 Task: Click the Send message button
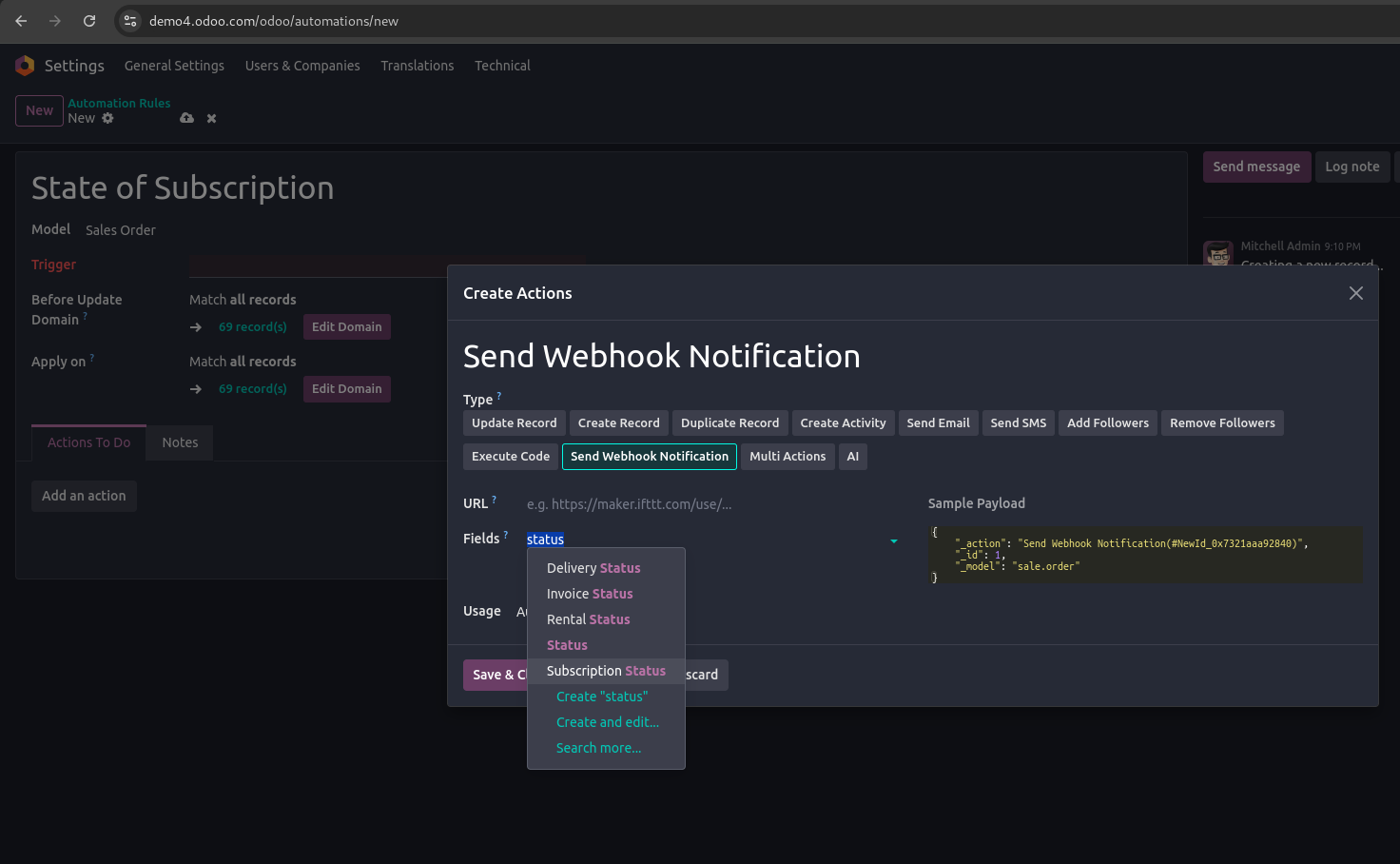[1255, 167]
